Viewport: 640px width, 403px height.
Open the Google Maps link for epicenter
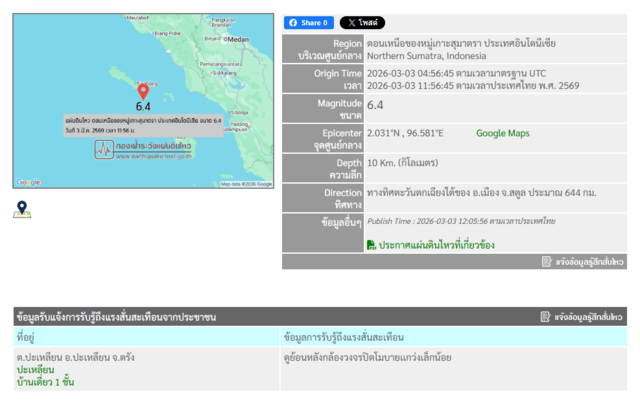pos(502,133)
